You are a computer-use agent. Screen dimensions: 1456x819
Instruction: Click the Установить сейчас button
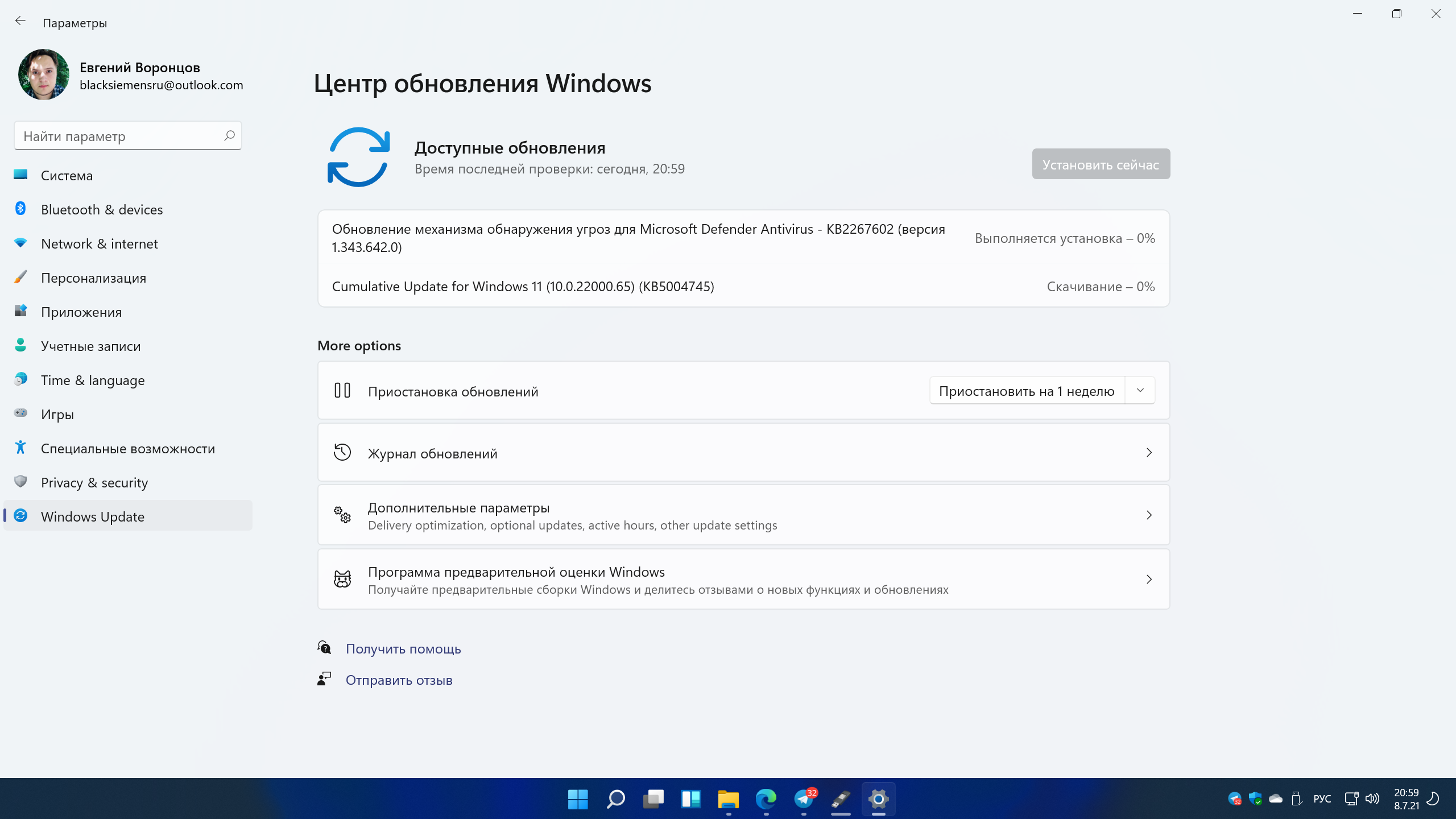point(1101,164)
